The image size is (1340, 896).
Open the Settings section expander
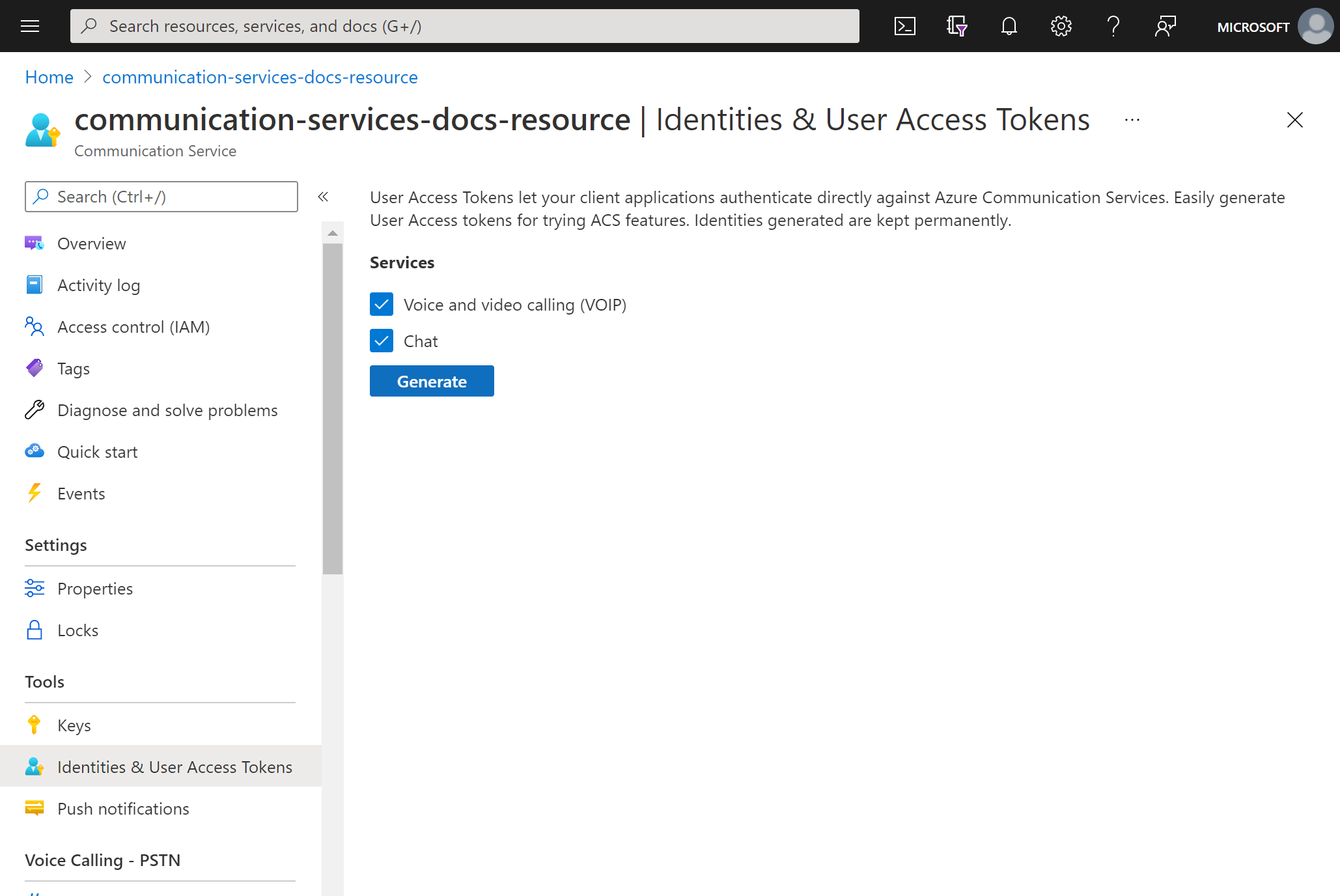pos(55,544)
